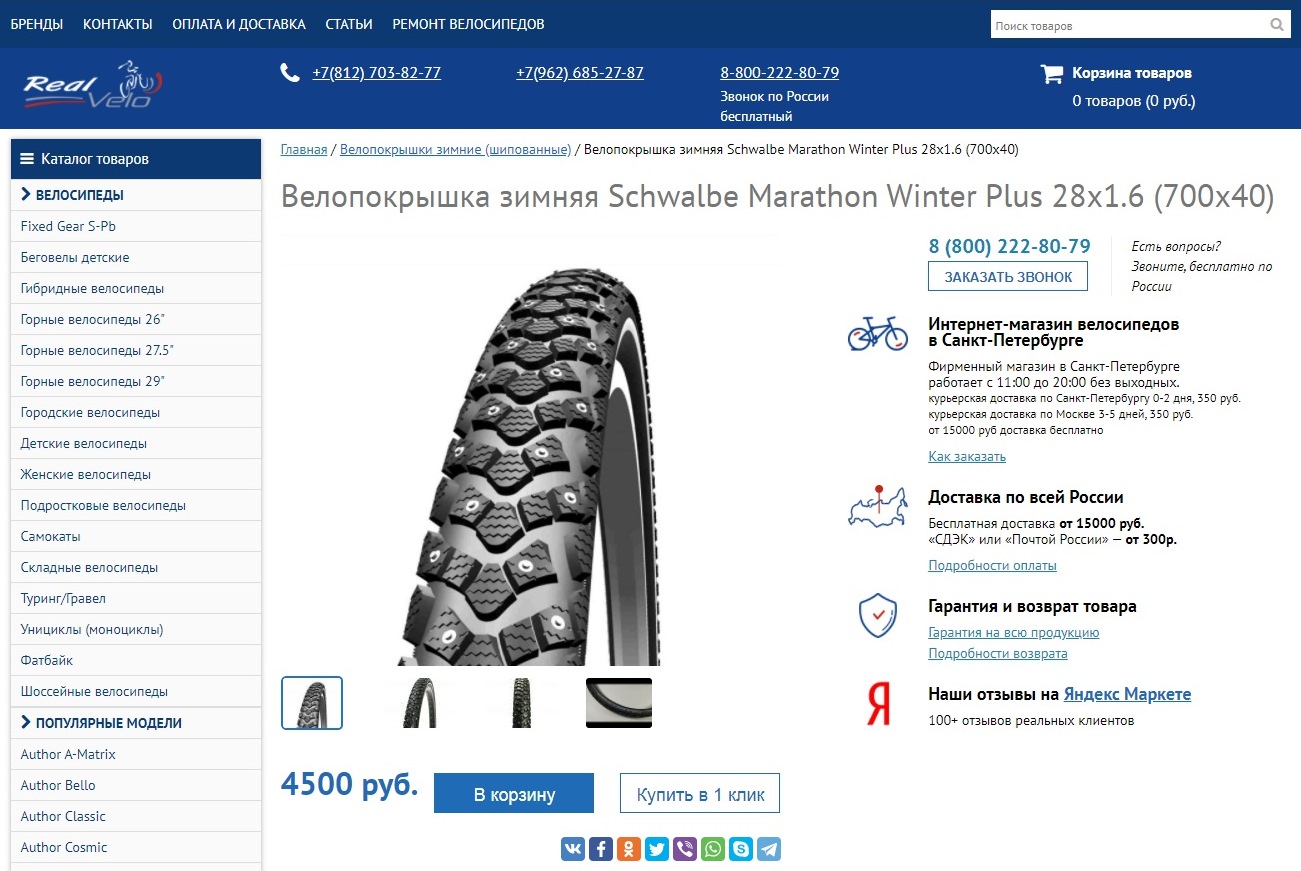Share the product on VK

pyautogui.click(x=573, y=849)
